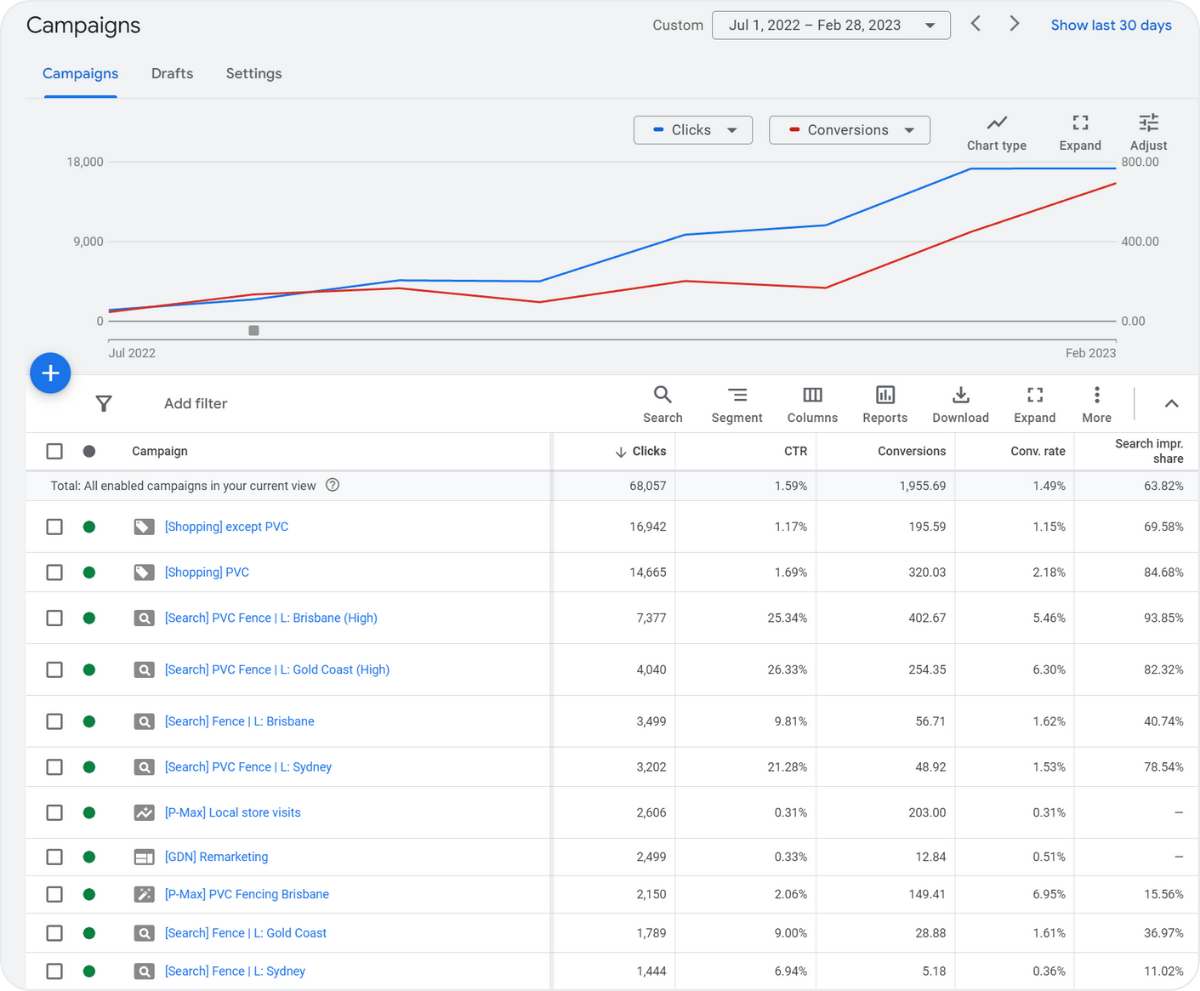Select the [Shopping] PVC campaign checkbox
The image size is (1200, 991).
(x=55, y=572)
